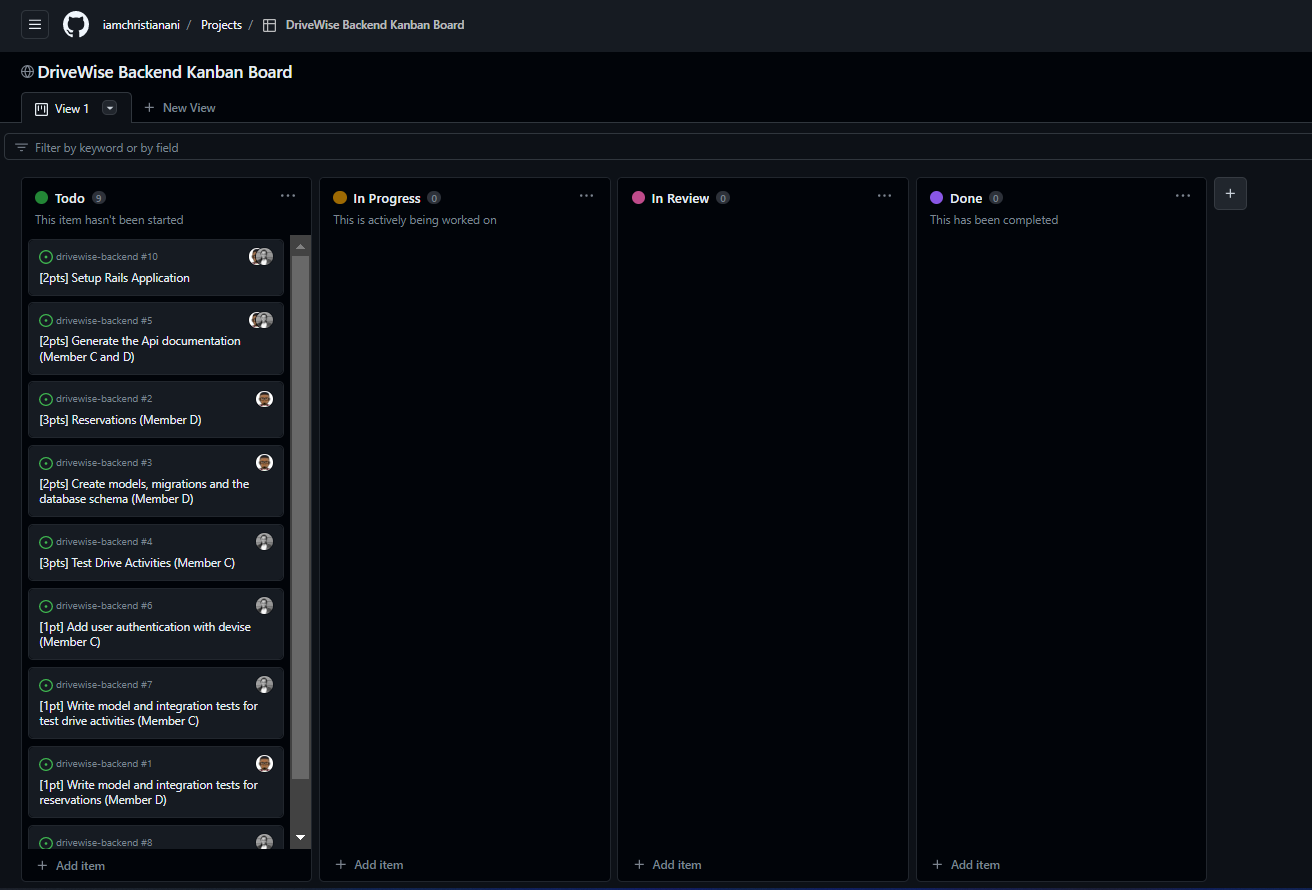Click "drivewise-backend #6" label
This screenshot has width=1312, height=890.
click(104, 606)
